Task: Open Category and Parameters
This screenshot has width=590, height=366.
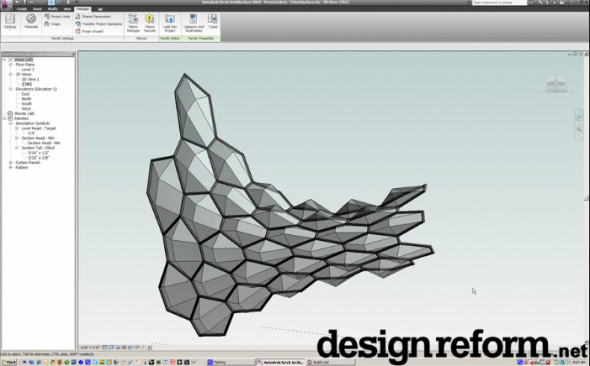Action: [x=193, y=23]
